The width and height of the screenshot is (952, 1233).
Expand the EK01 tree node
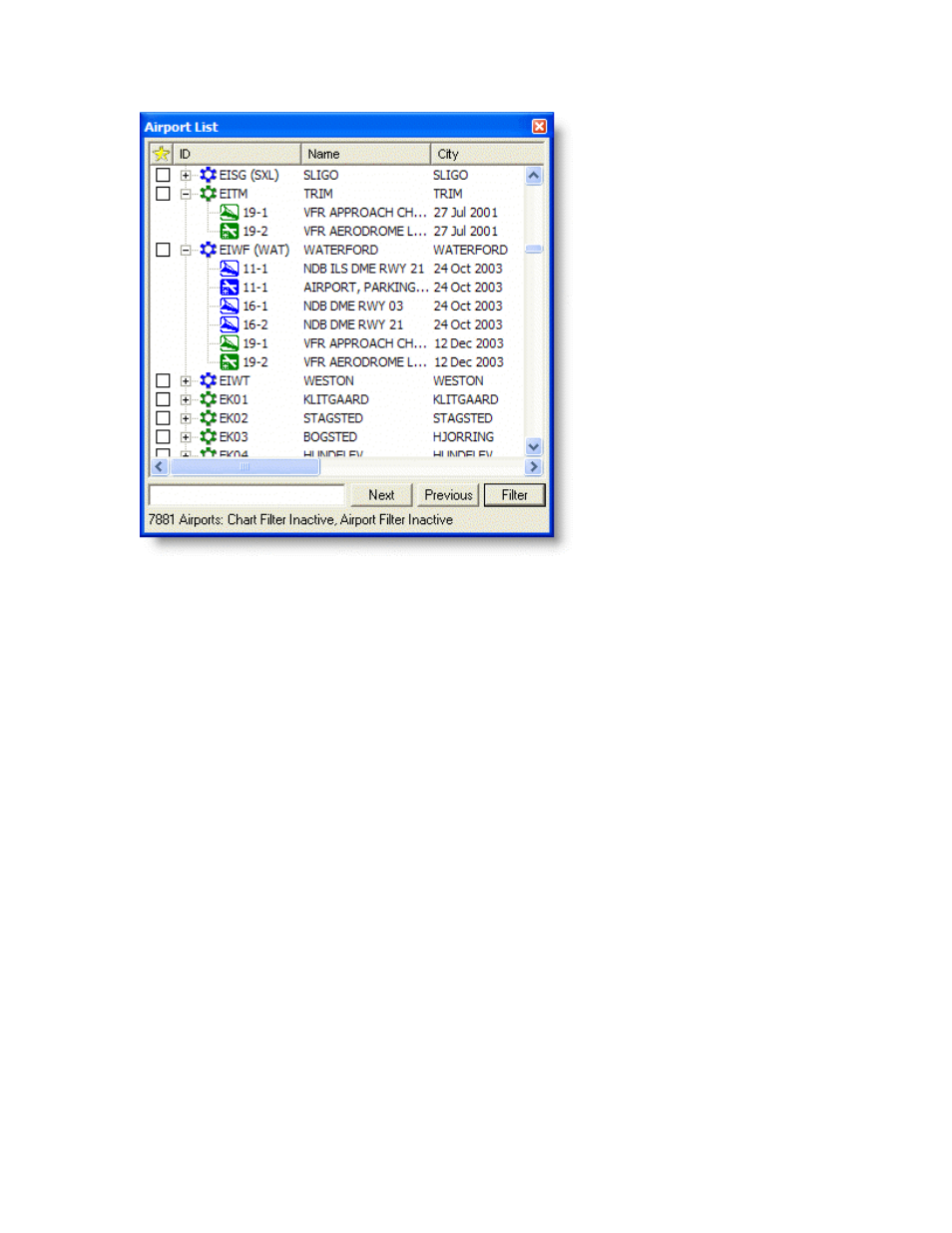point(186,400)
